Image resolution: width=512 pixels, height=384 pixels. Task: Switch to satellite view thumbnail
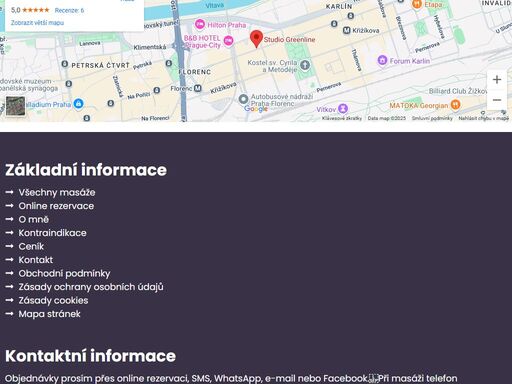tap(15, 106)
